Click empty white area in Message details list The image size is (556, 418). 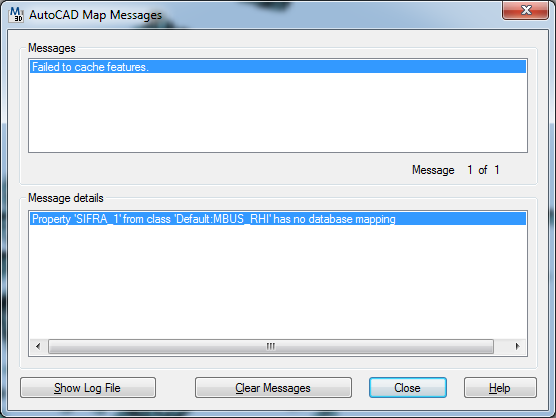pos(278,282)
